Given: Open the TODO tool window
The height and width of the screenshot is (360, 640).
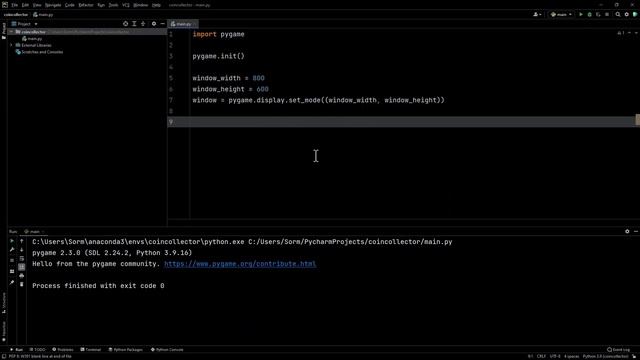Looking at the screenshot, I should click(37, 350).
